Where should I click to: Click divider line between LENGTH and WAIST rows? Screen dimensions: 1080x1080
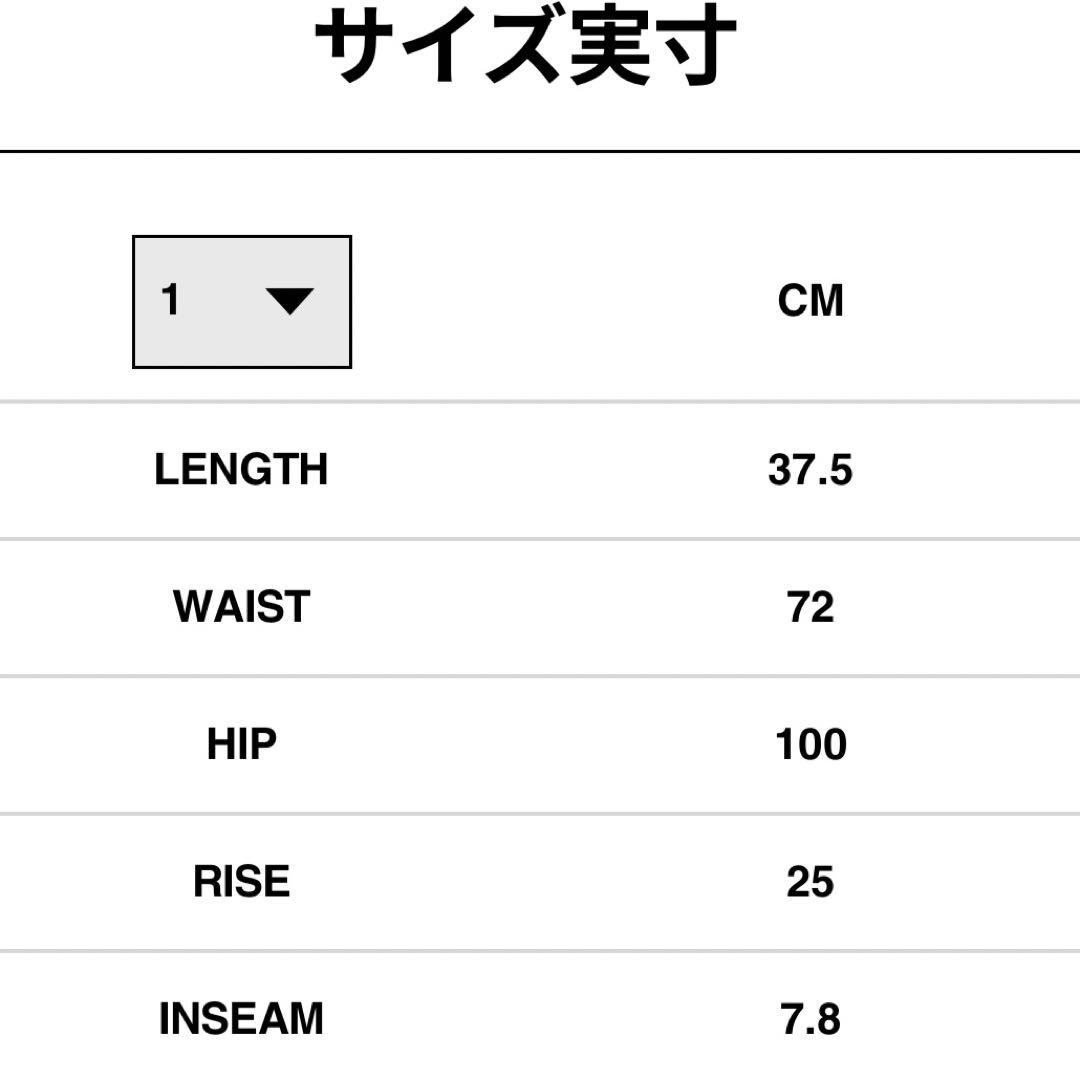540,539
